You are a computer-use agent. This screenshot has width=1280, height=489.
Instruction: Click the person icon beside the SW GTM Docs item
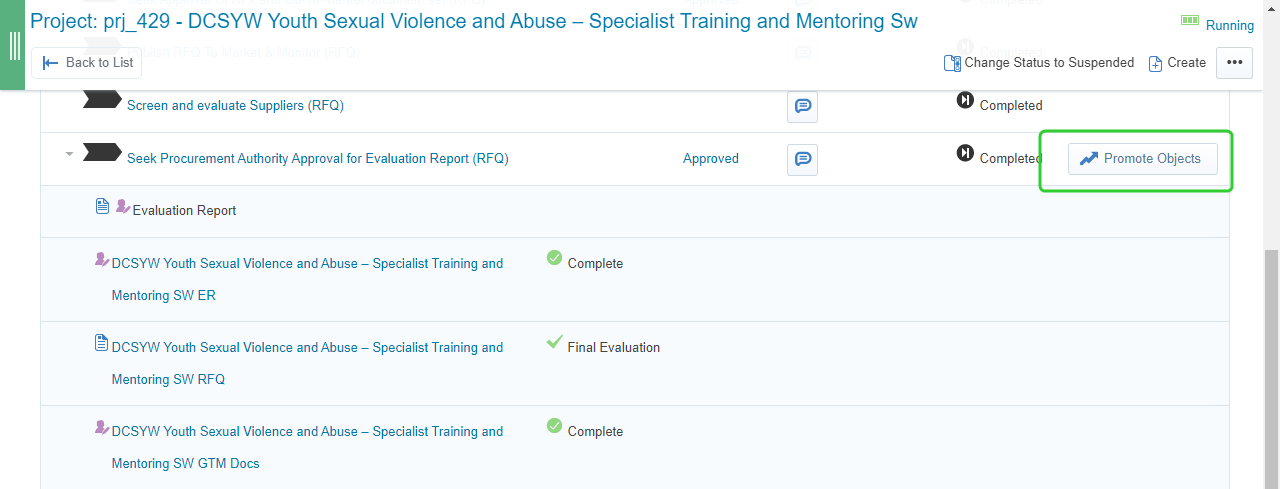tap(101, 427)
